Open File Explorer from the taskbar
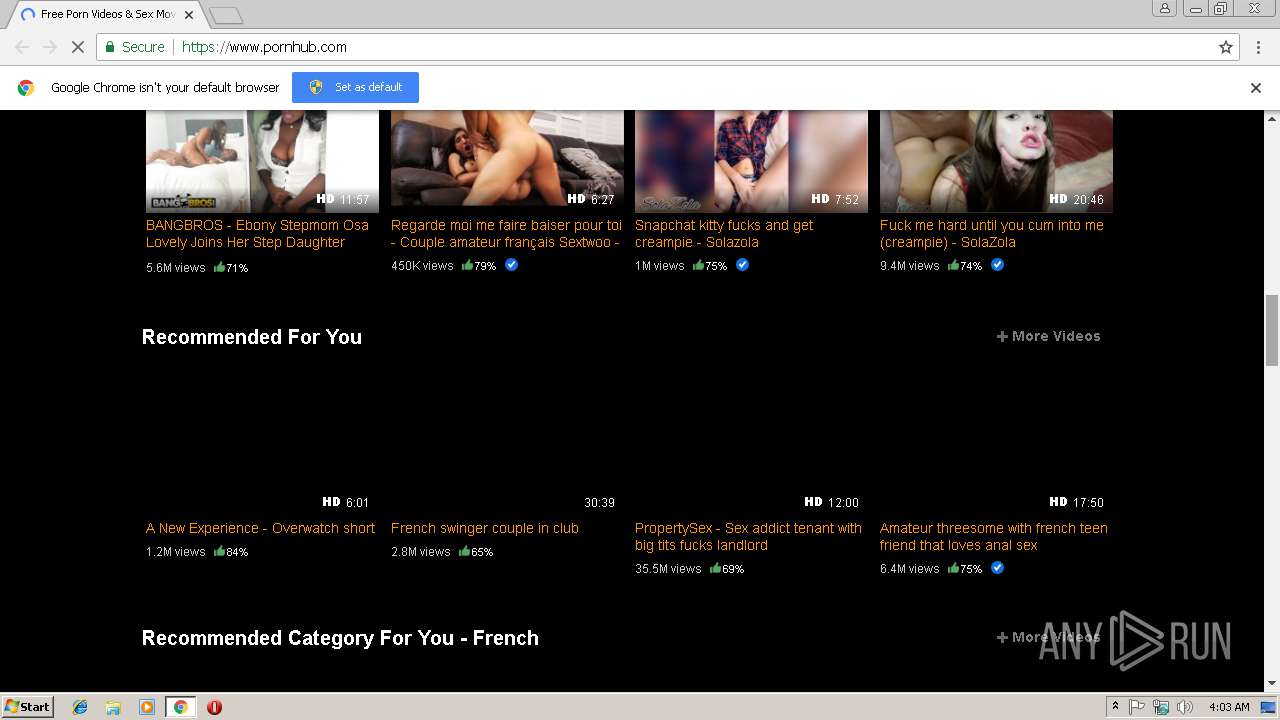Image resolution: width=1280 pixels, height=720 pixels. (x=113, y=707)
